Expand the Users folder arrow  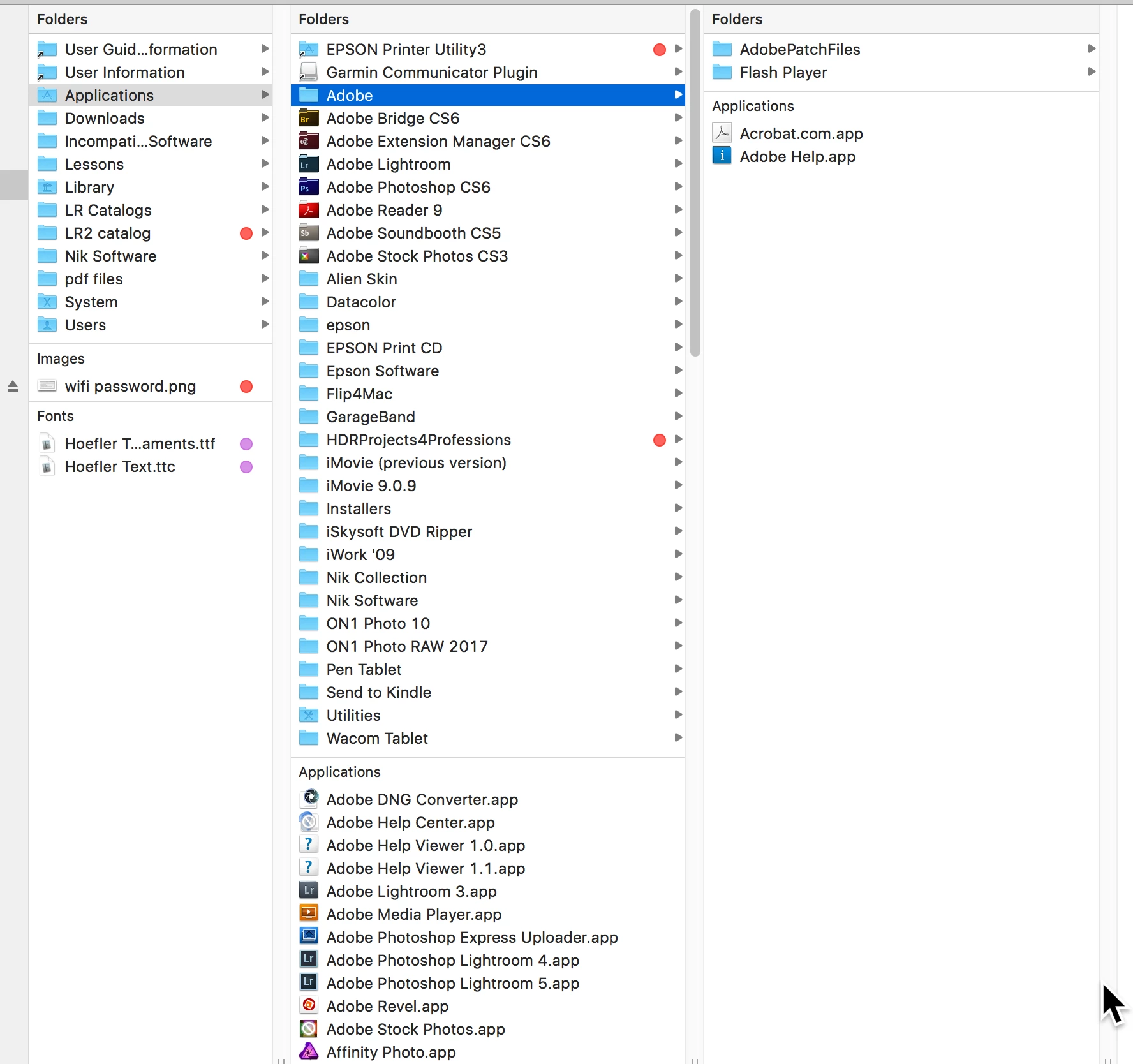click(x=265, y=324)
